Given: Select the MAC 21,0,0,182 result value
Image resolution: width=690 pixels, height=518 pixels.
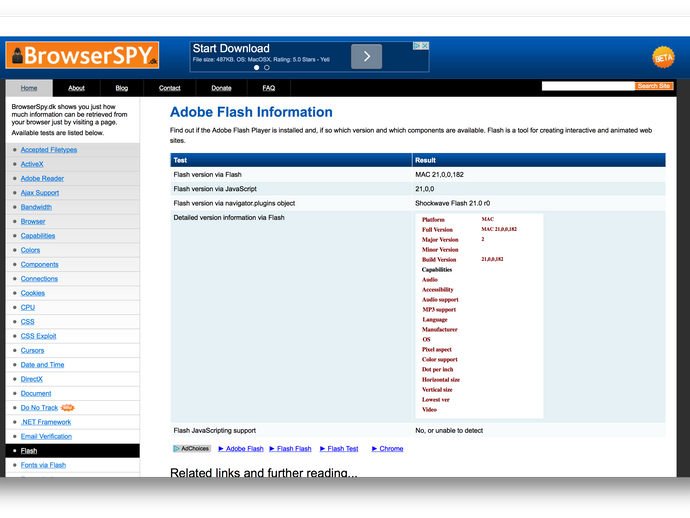Looking at the screenshot, I should click(439, 175).
